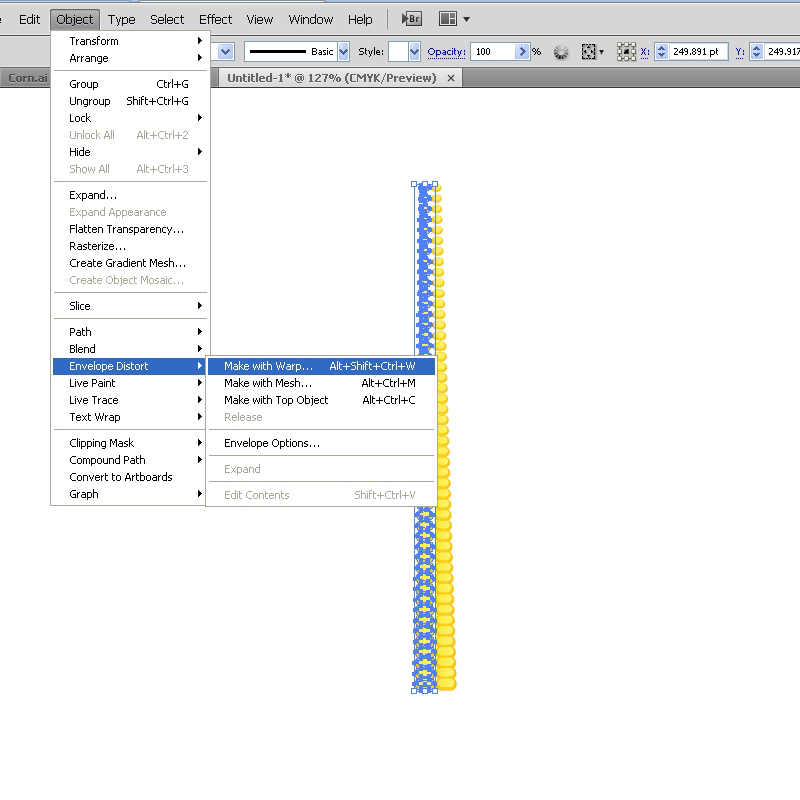Choose Expand... from the Object menu
Image resolution: width=800 pixels, height=800 pixels.
tap(130, 195)
